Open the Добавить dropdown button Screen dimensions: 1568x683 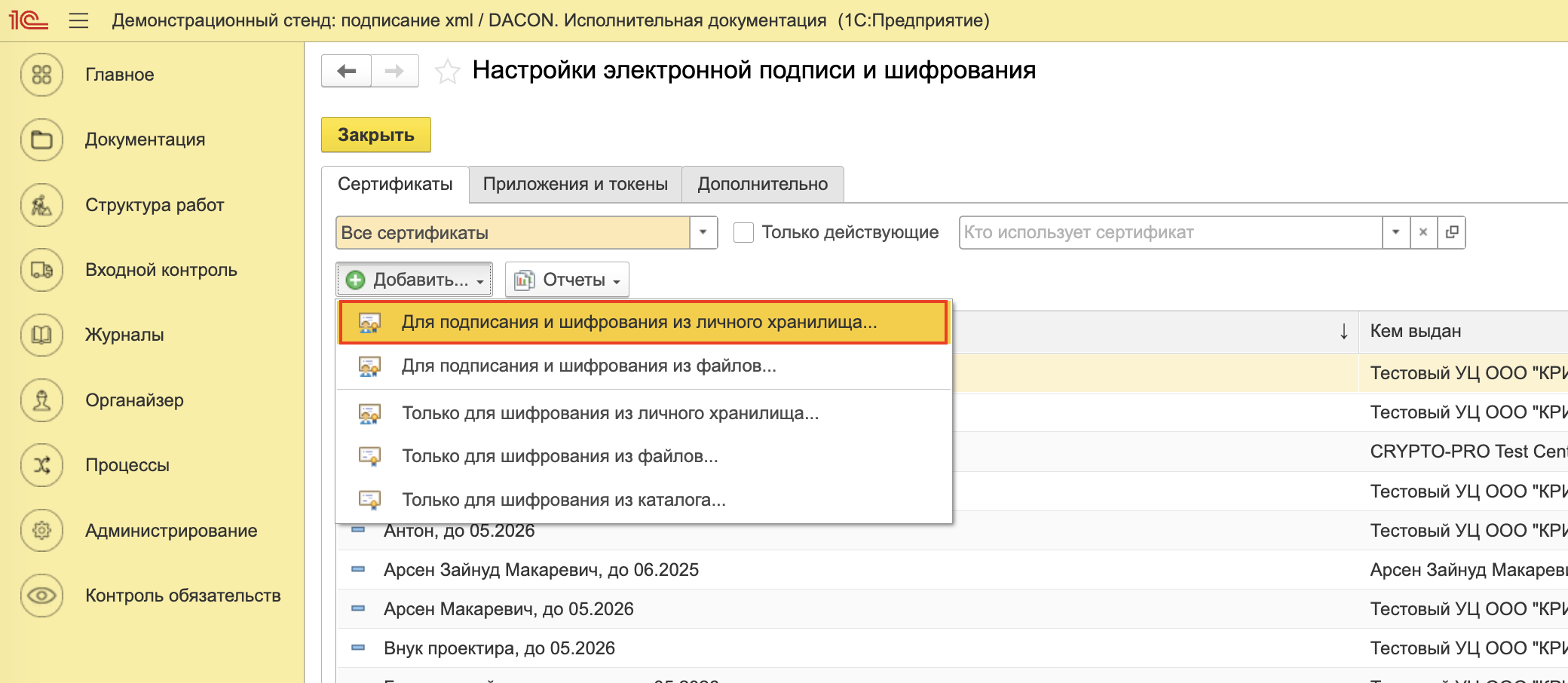pyautogui.click(x=415, y=280)
